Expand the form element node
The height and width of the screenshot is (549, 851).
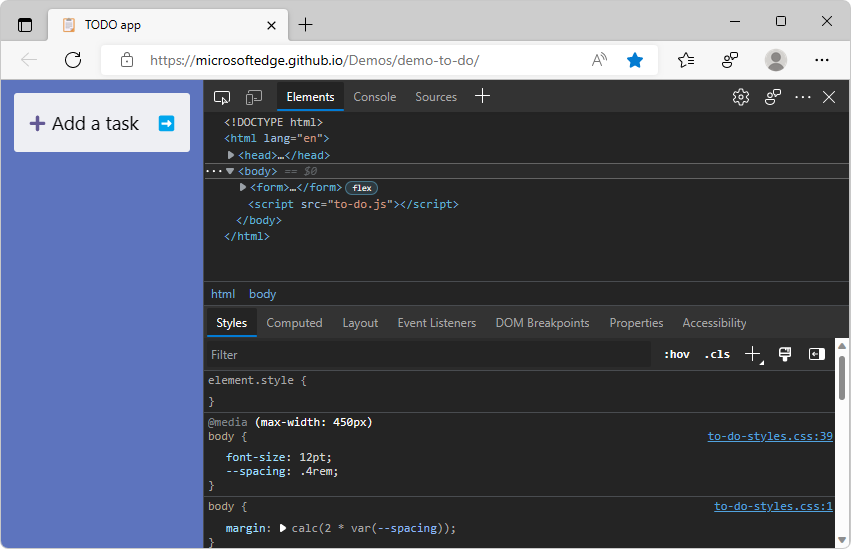[243, 187]
